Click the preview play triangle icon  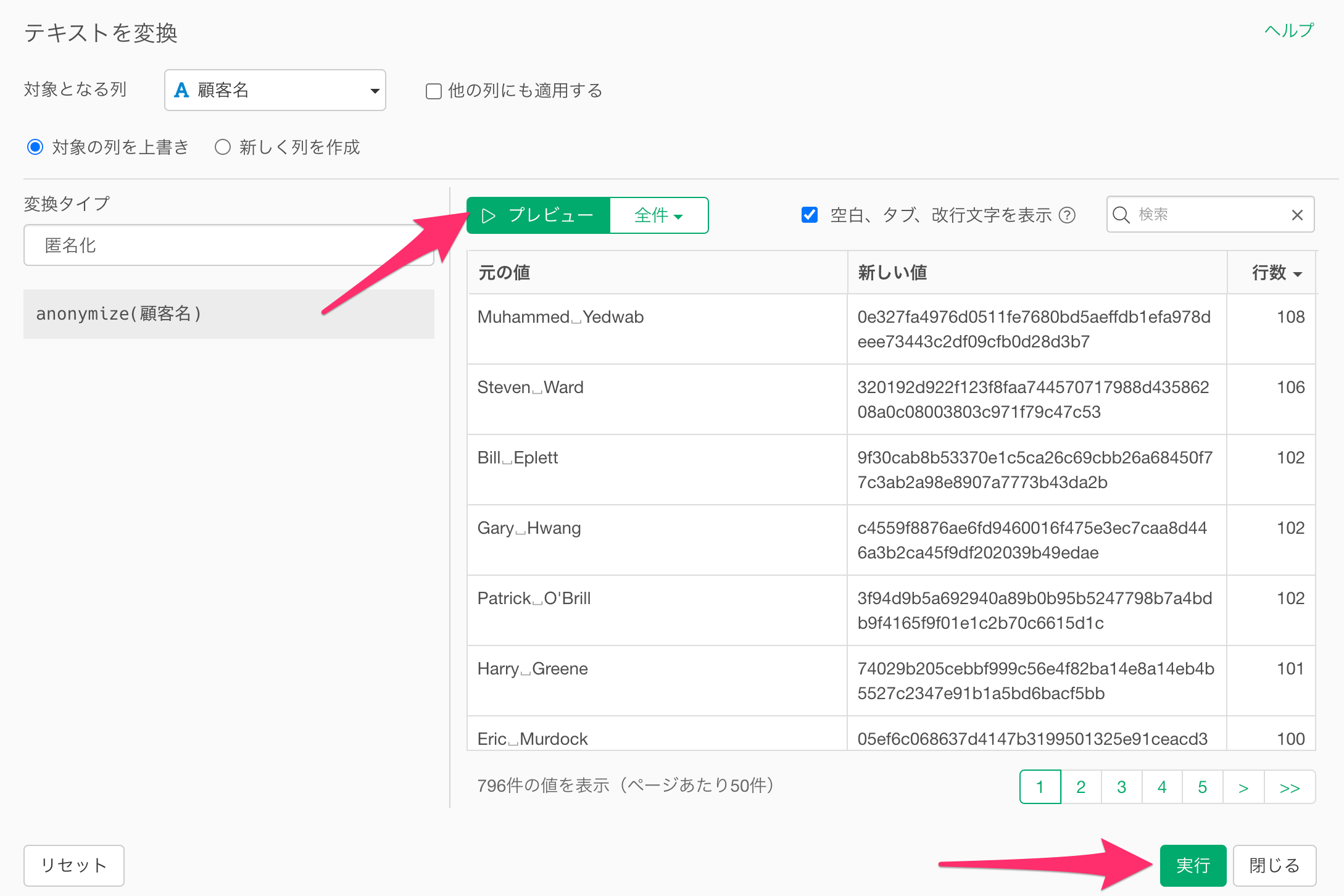coord(488,215)
